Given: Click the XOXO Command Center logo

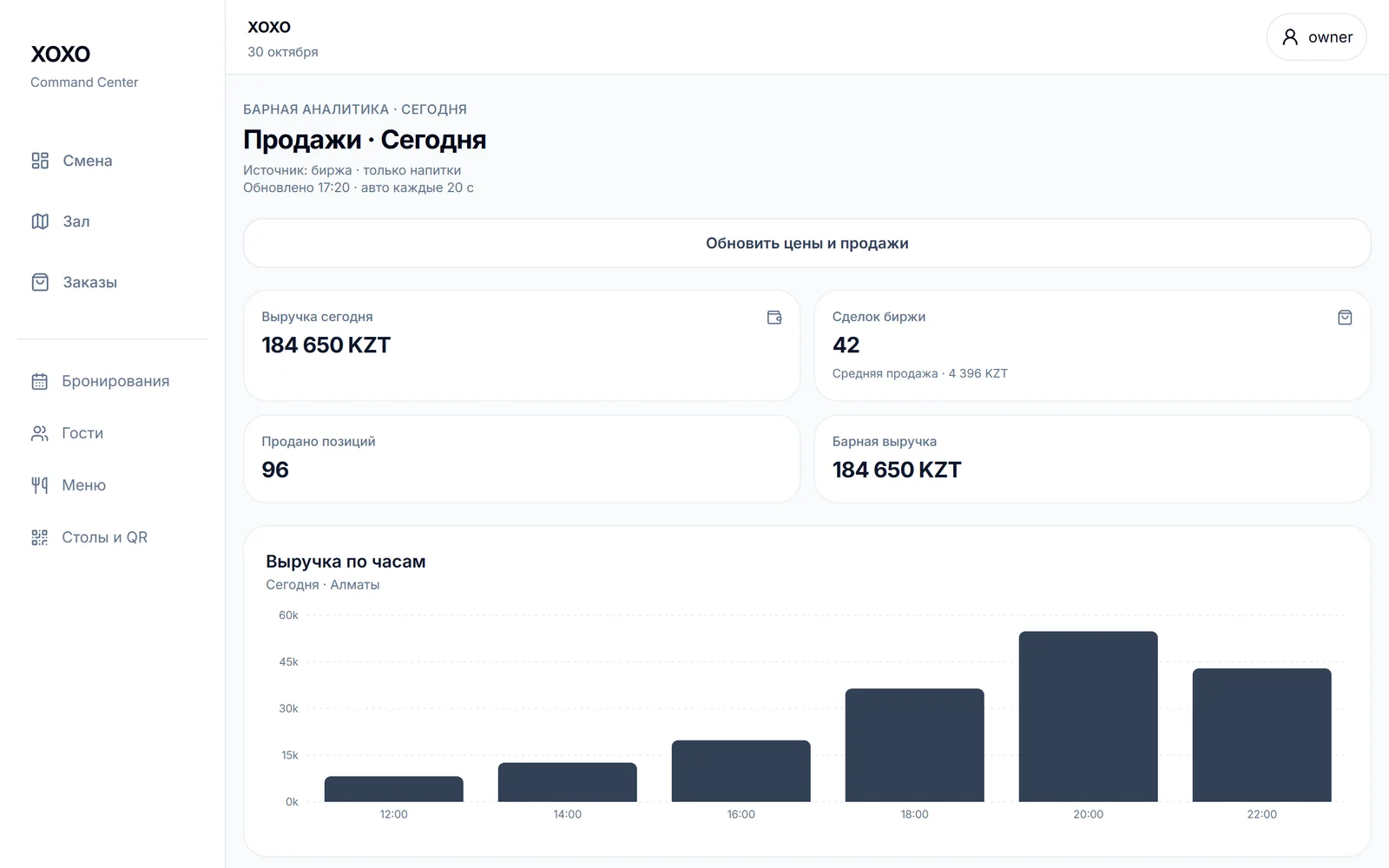Looking at the screenshot, I should pos(84,66).
